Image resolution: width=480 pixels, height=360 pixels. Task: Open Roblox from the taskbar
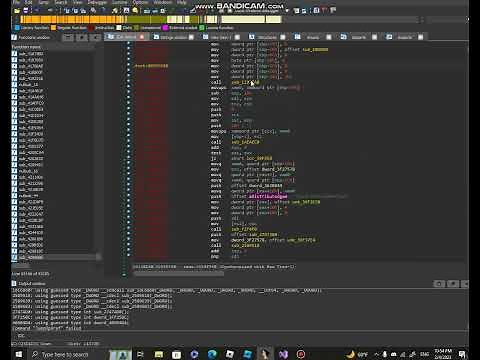[x=230, y=354]
